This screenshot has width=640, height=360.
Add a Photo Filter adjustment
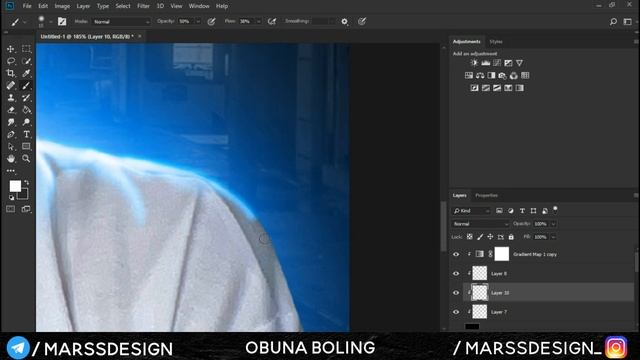pos(502,76)
